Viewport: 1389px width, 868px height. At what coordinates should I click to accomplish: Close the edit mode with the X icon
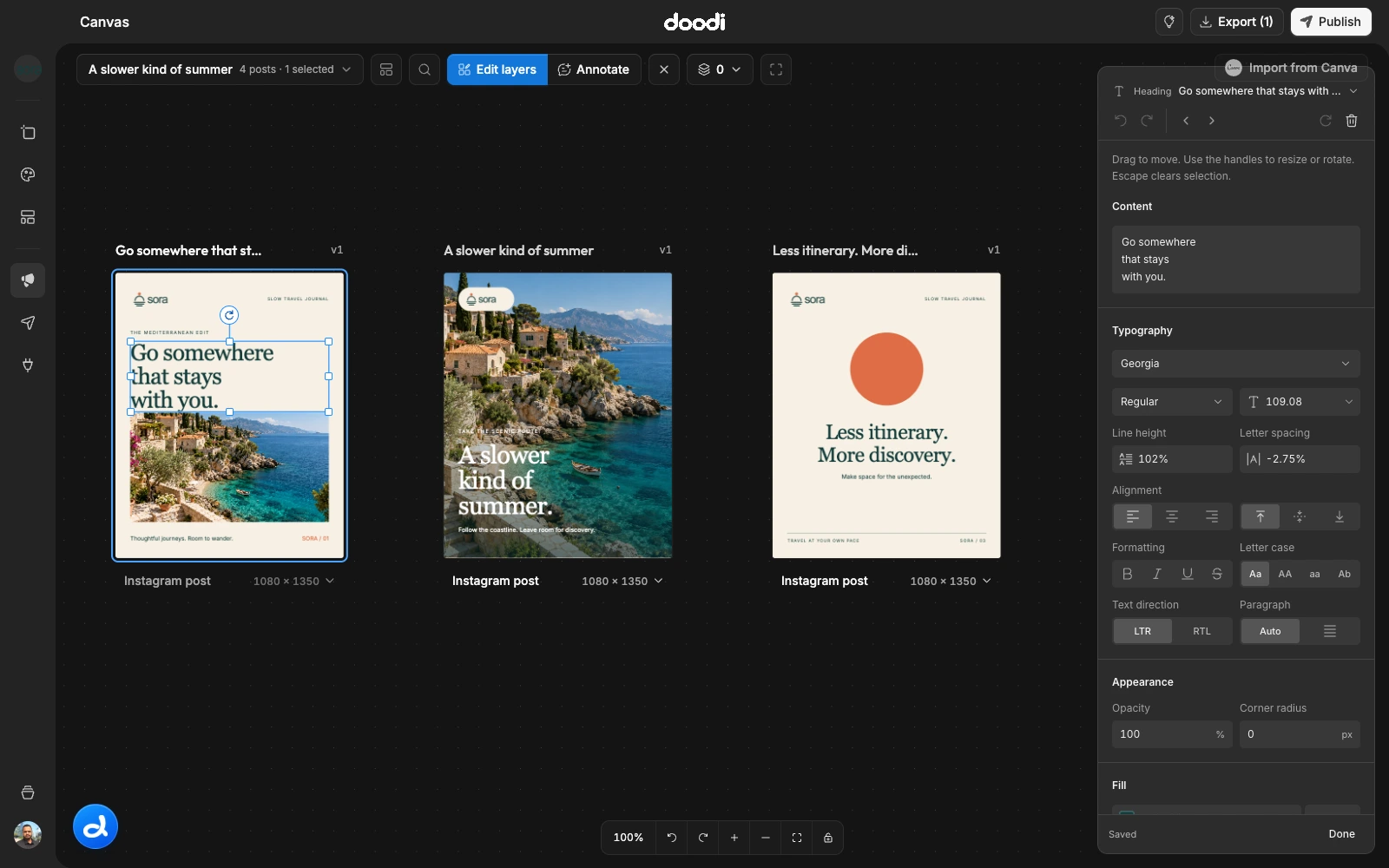(x=664, y=69)
